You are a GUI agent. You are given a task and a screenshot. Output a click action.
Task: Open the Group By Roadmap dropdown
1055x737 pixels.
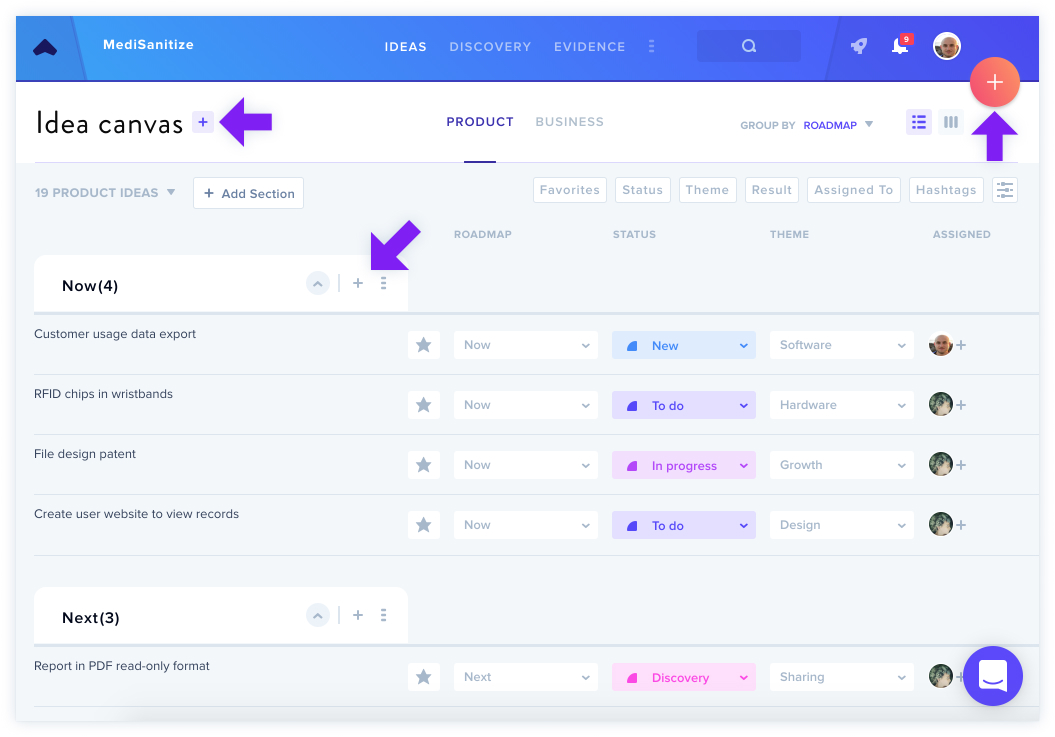tap(838, 125)
